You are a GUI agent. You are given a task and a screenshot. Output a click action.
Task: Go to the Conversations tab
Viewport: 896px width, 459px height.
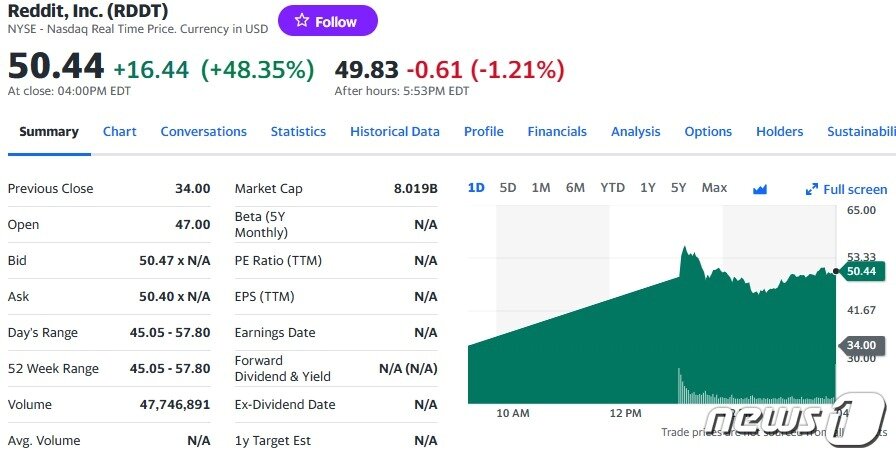tap(203, 132)
